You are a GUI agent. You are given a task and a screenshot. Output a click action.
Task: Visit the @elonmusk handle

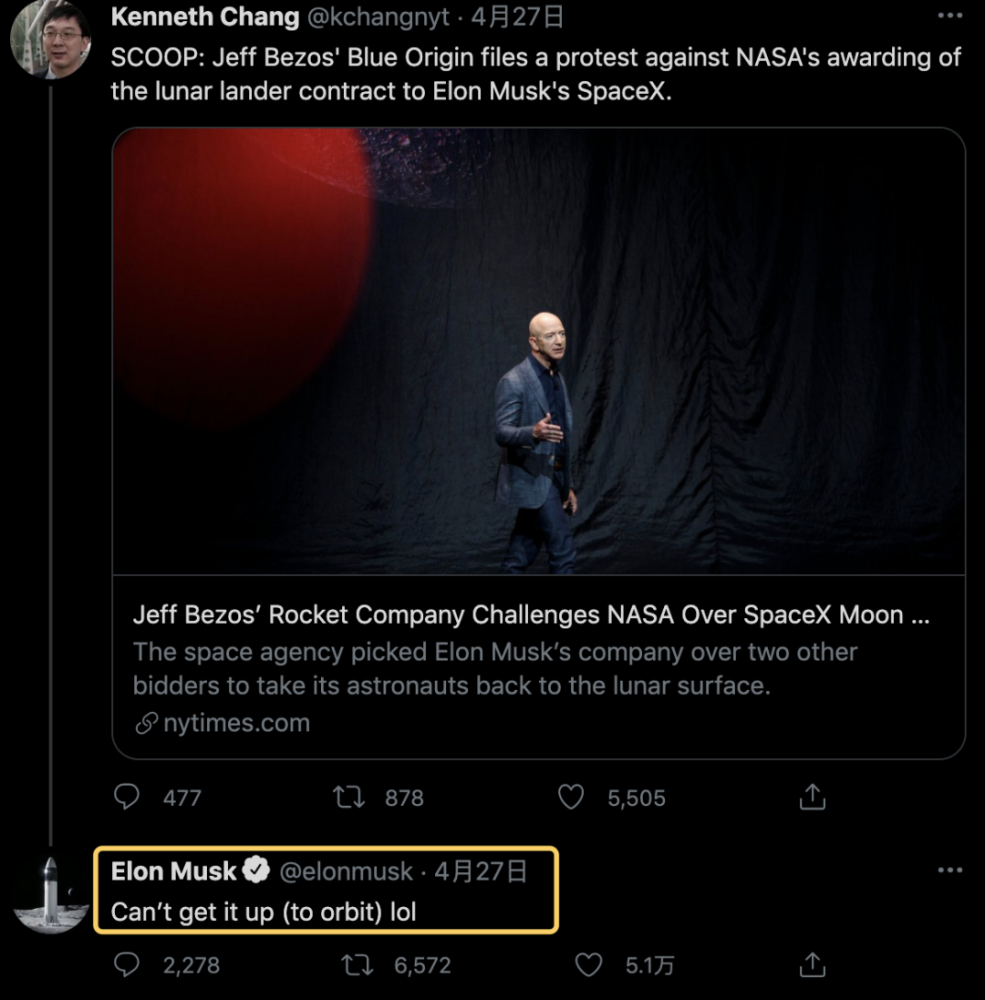pyautogui.click(x=346, y=871)
